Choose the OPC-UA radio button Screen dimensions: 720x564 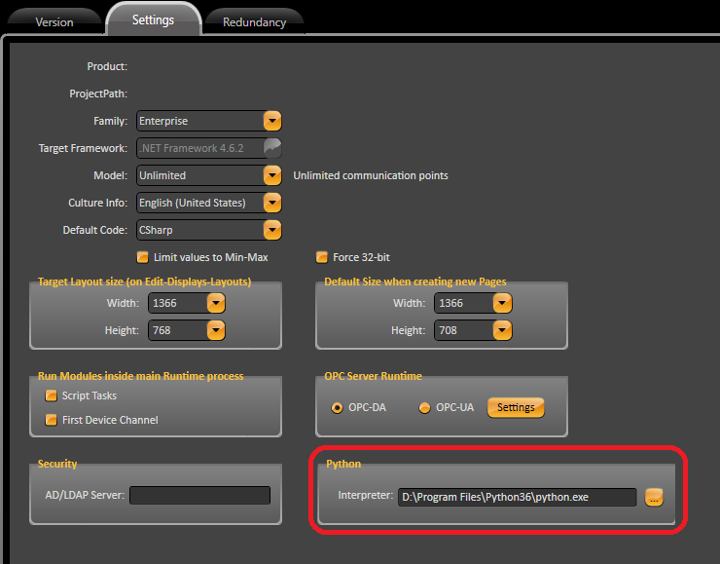click(424, 408)
